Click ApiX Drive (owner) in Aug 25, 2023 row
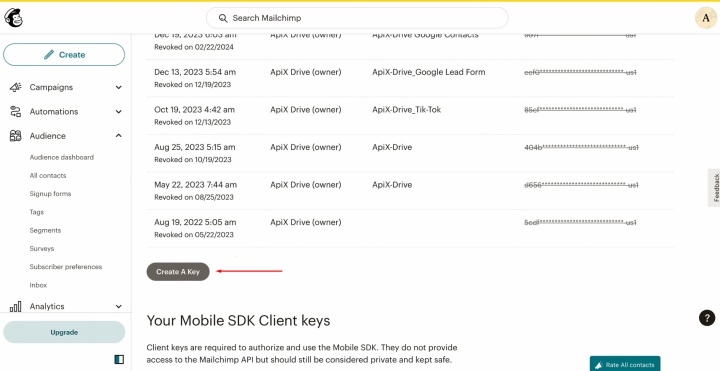The image size is (720, 371). point(306,147)
